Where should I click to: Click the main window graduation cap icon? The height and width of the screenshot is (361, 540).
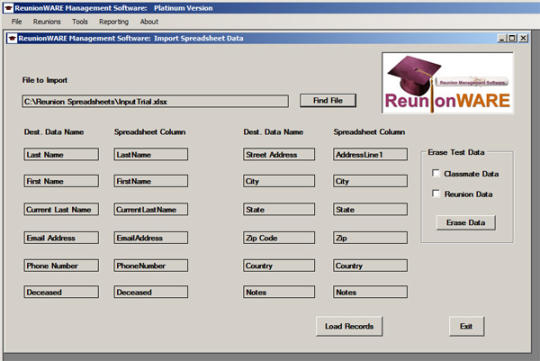coord(8,8)
